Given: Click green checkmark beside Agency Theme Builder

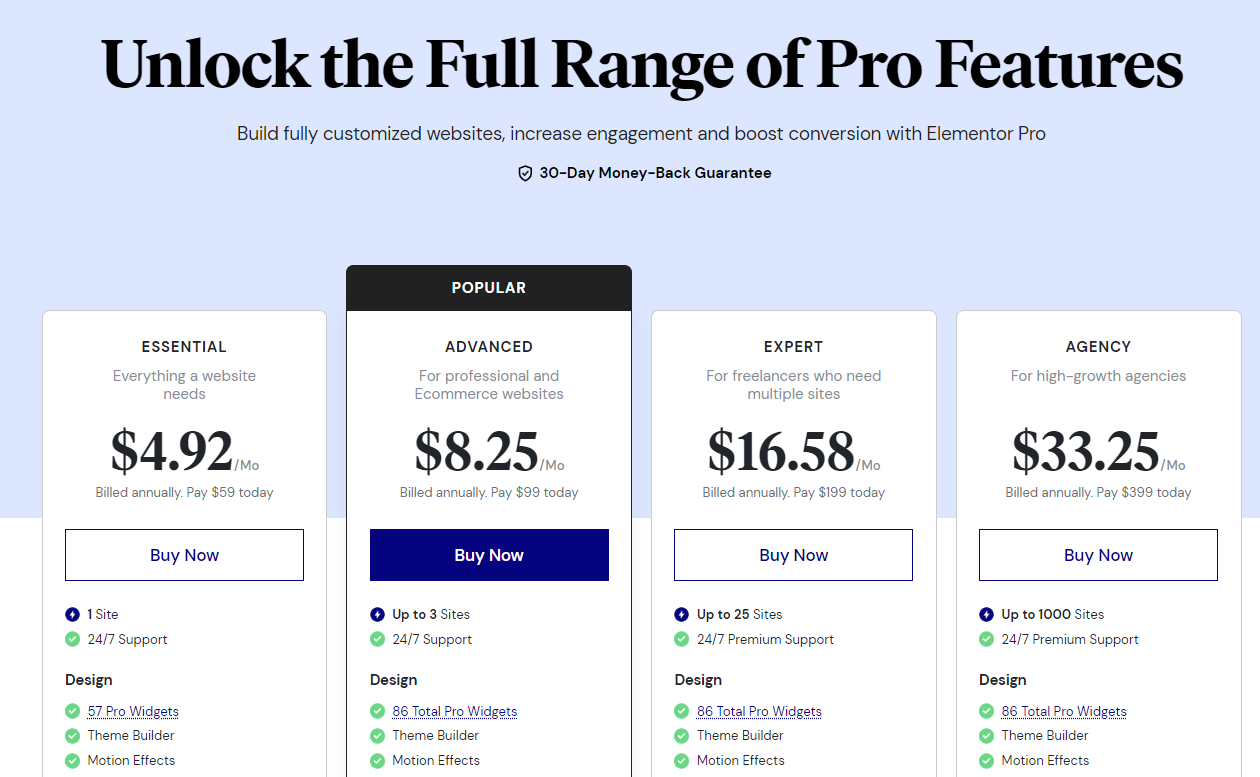Looking at the screenshot, I should point(986,735).
